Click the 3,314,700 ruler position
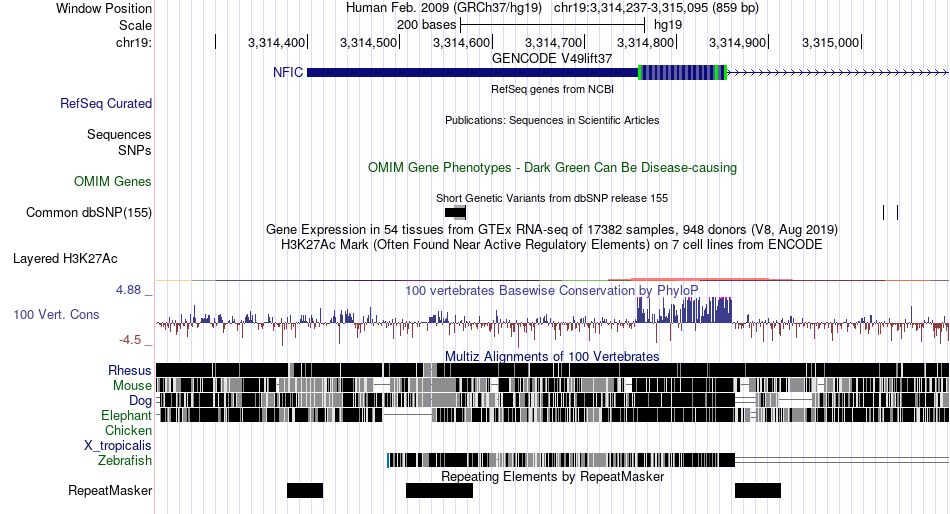Viewport: 950px width, 514px height. [553, 42]
